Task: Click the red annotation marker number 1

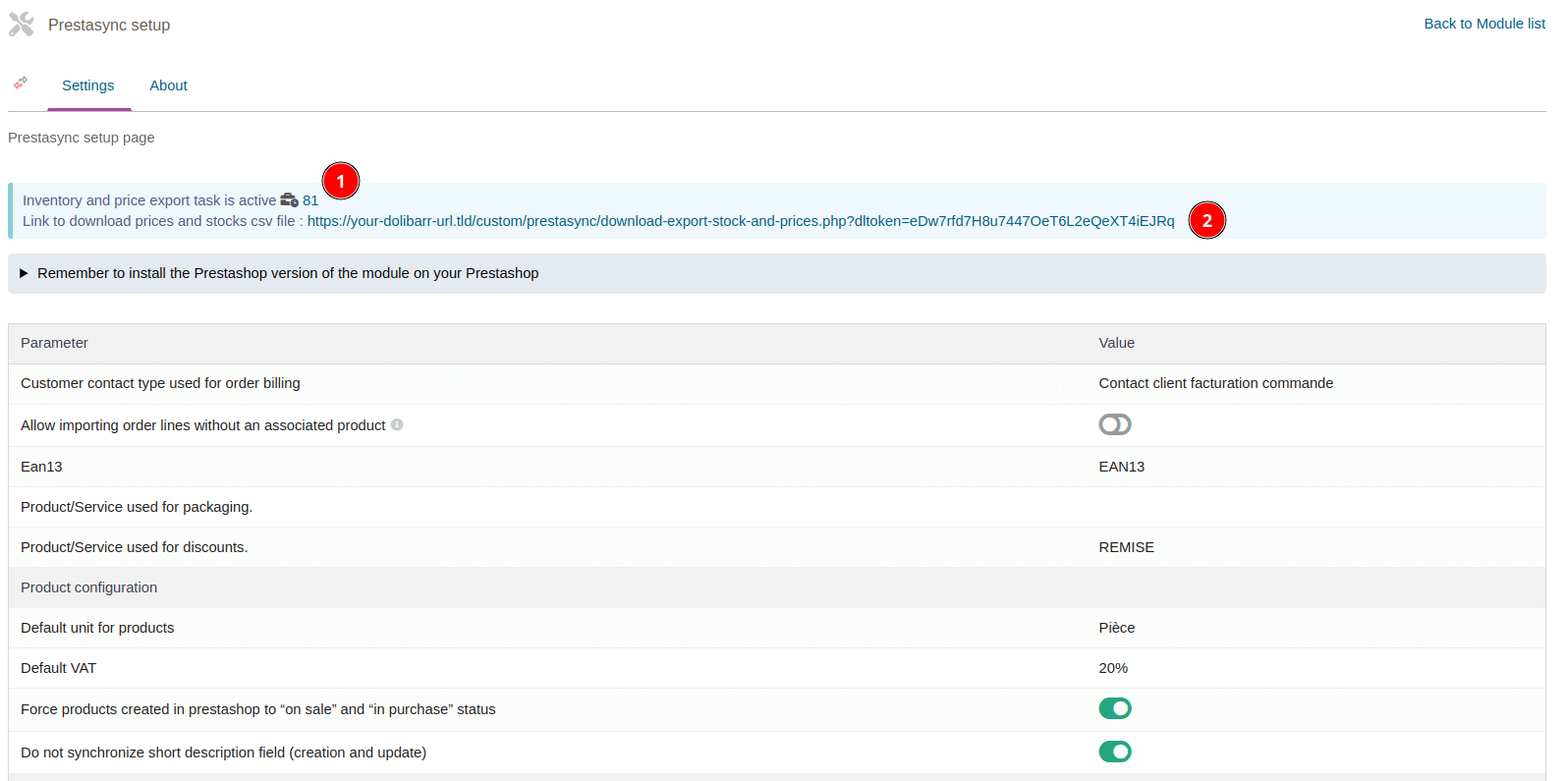Action: (340, 182)
